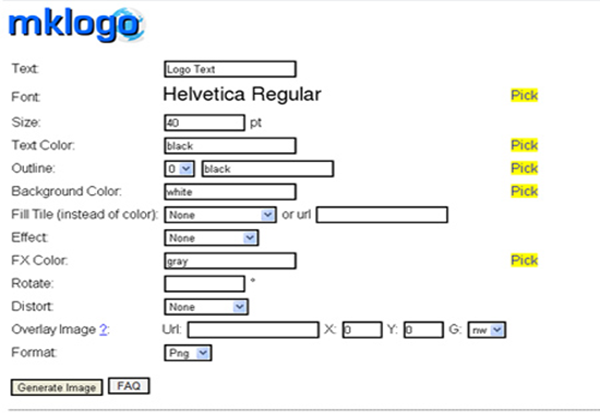The height and width of the screenshot is (420, 600).
Task: Expand the Distort dropdown
Action: [206, 307]
